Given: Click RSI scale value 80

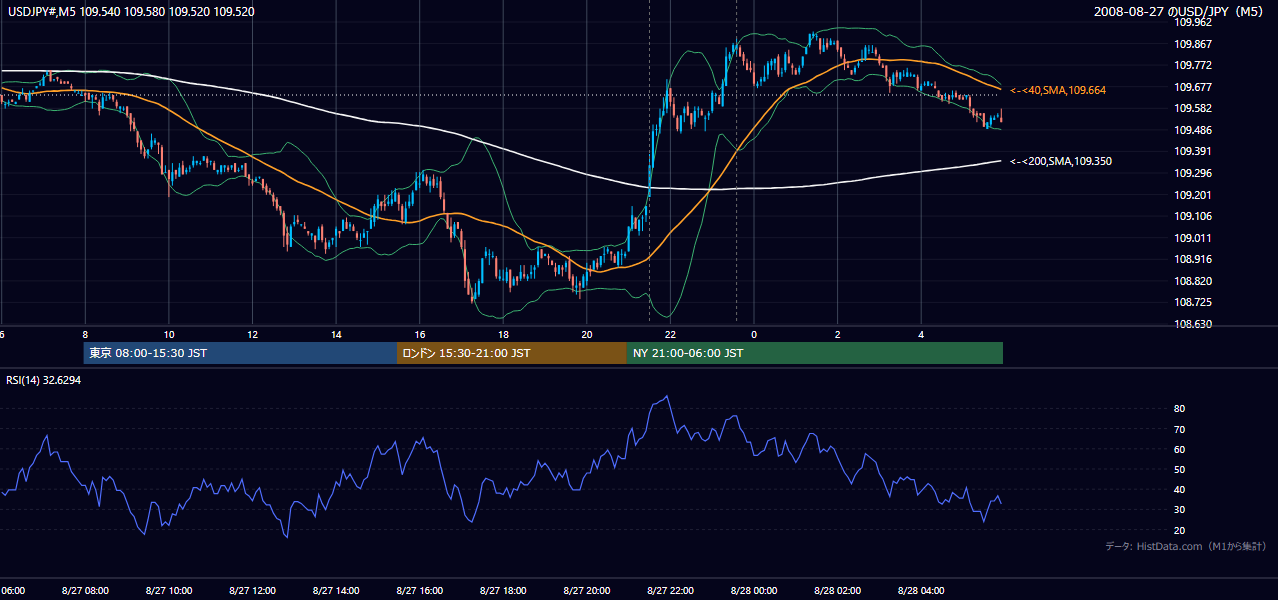Looking at the screenshot, I should [x=1180, y=409].
